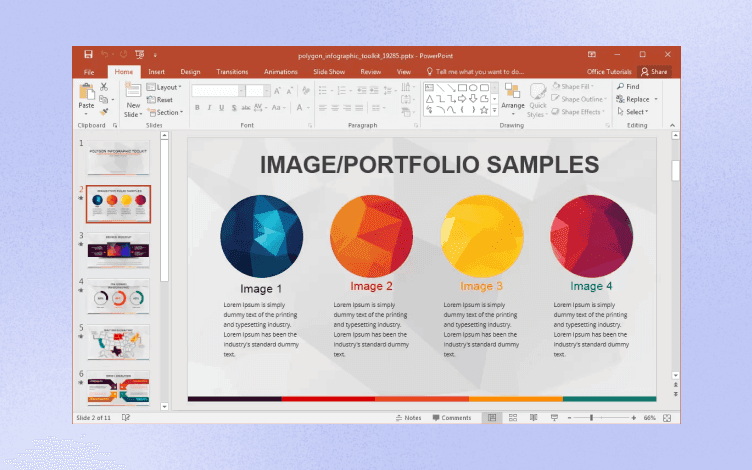Align text left
This screenshot has width=752, height=470.
[323, 108]
